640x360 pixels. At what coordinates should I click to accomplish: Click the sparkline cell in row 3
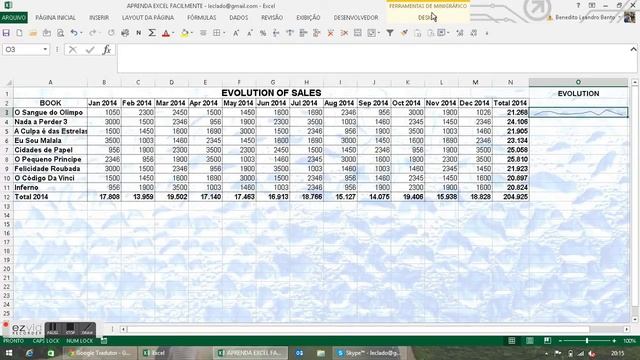pyautogui.click(x=578, y=112)
